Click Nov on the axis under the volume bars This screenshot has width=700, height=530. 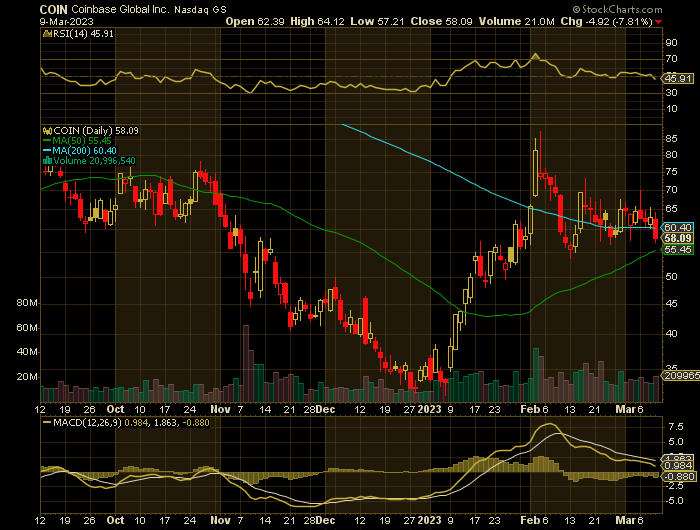pos(220,409)
